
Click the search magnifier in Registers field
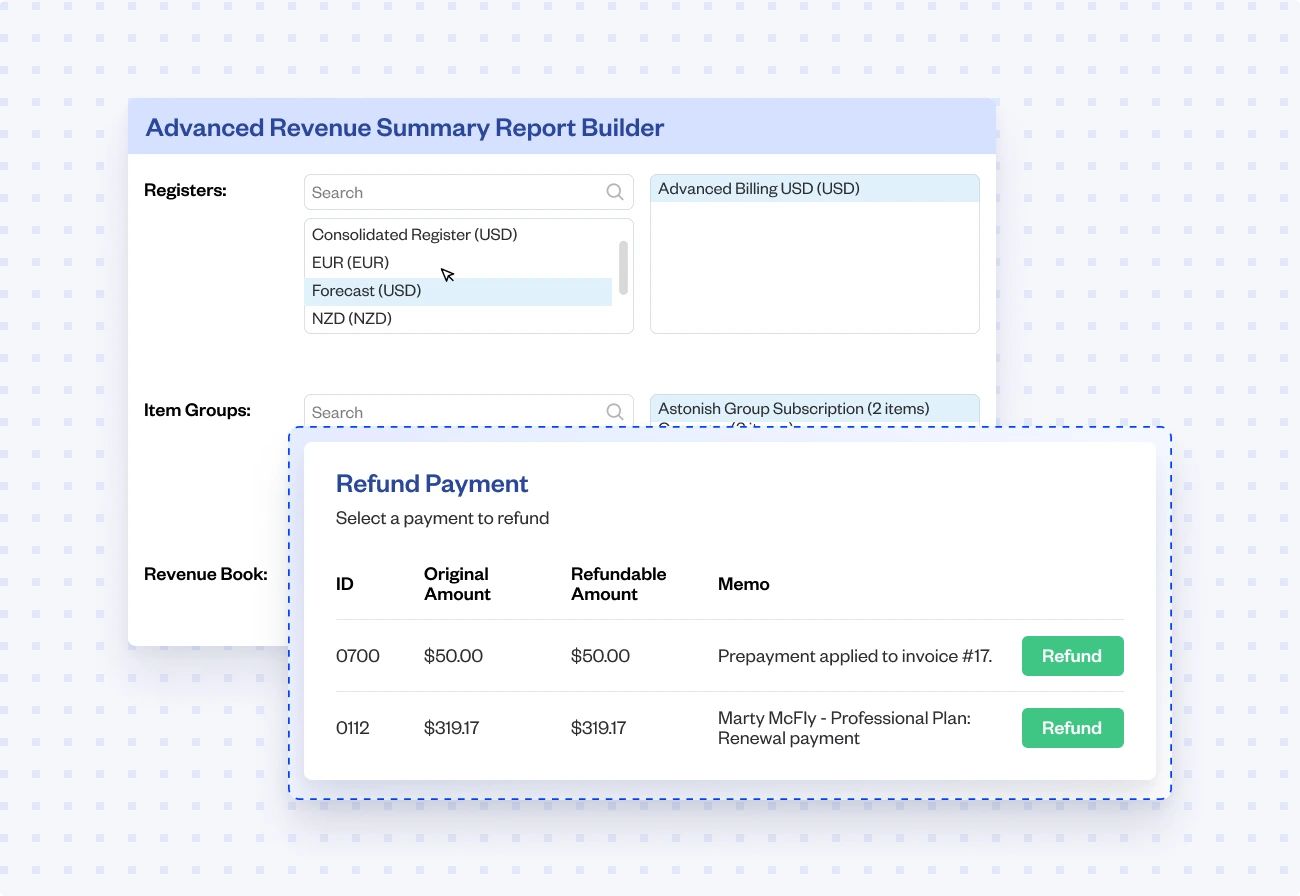(x=614, y=191)
